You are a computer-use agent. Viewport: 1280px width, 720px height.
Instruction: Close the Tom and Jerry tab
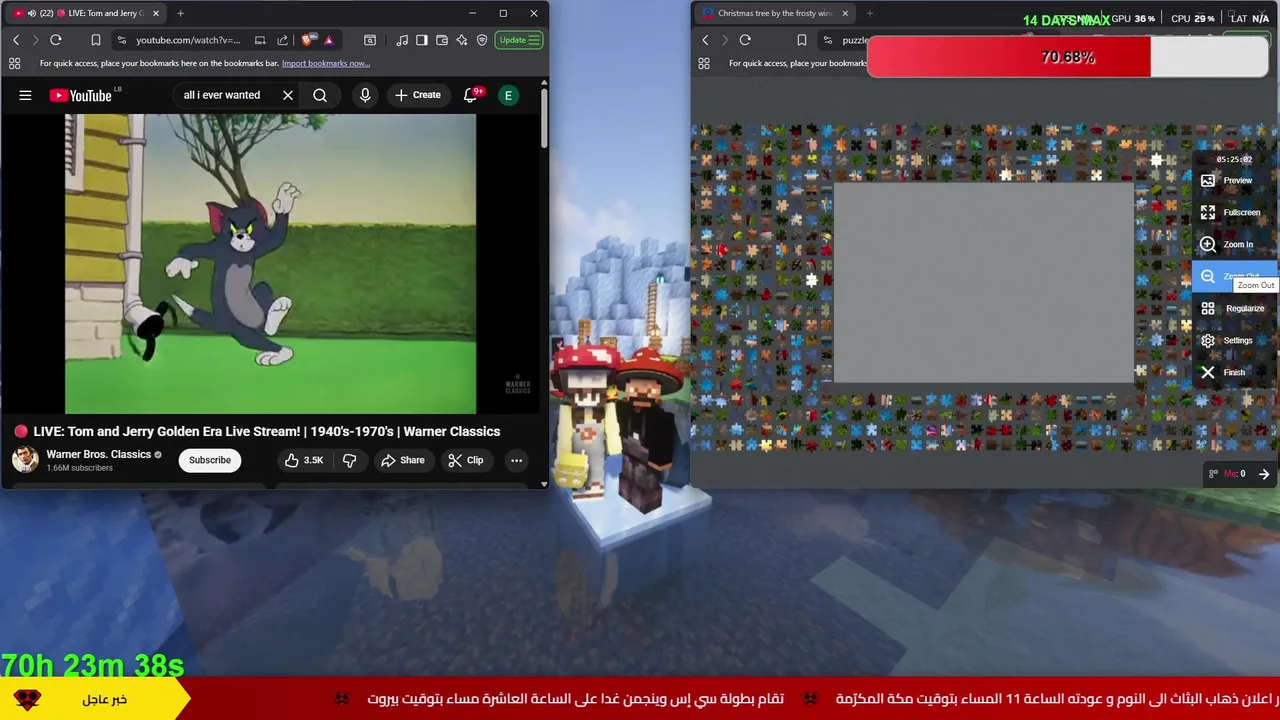coord(156,13)
